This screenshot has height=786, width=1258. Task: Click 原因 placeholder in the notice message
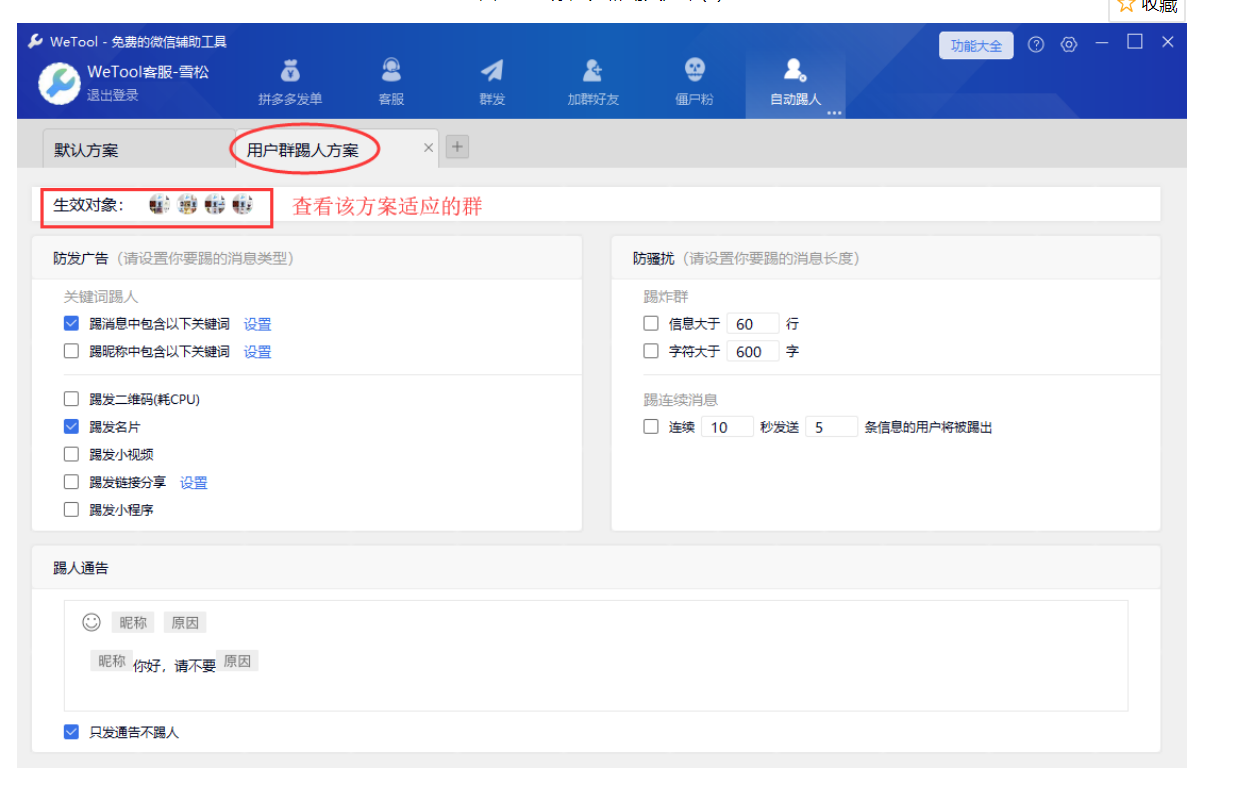coord(238,661)
